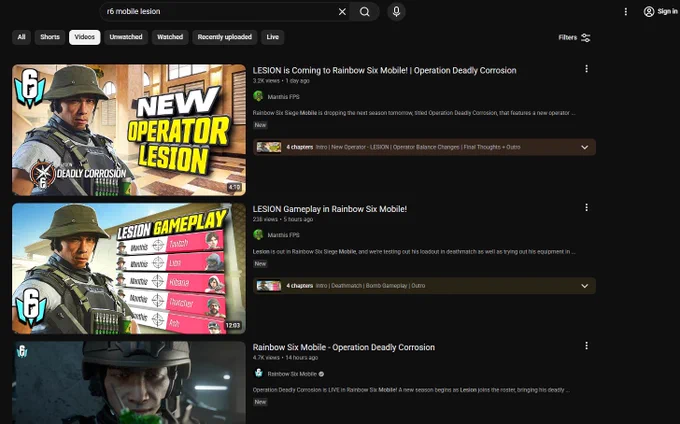Select the Live filter chip

point(273,37)
